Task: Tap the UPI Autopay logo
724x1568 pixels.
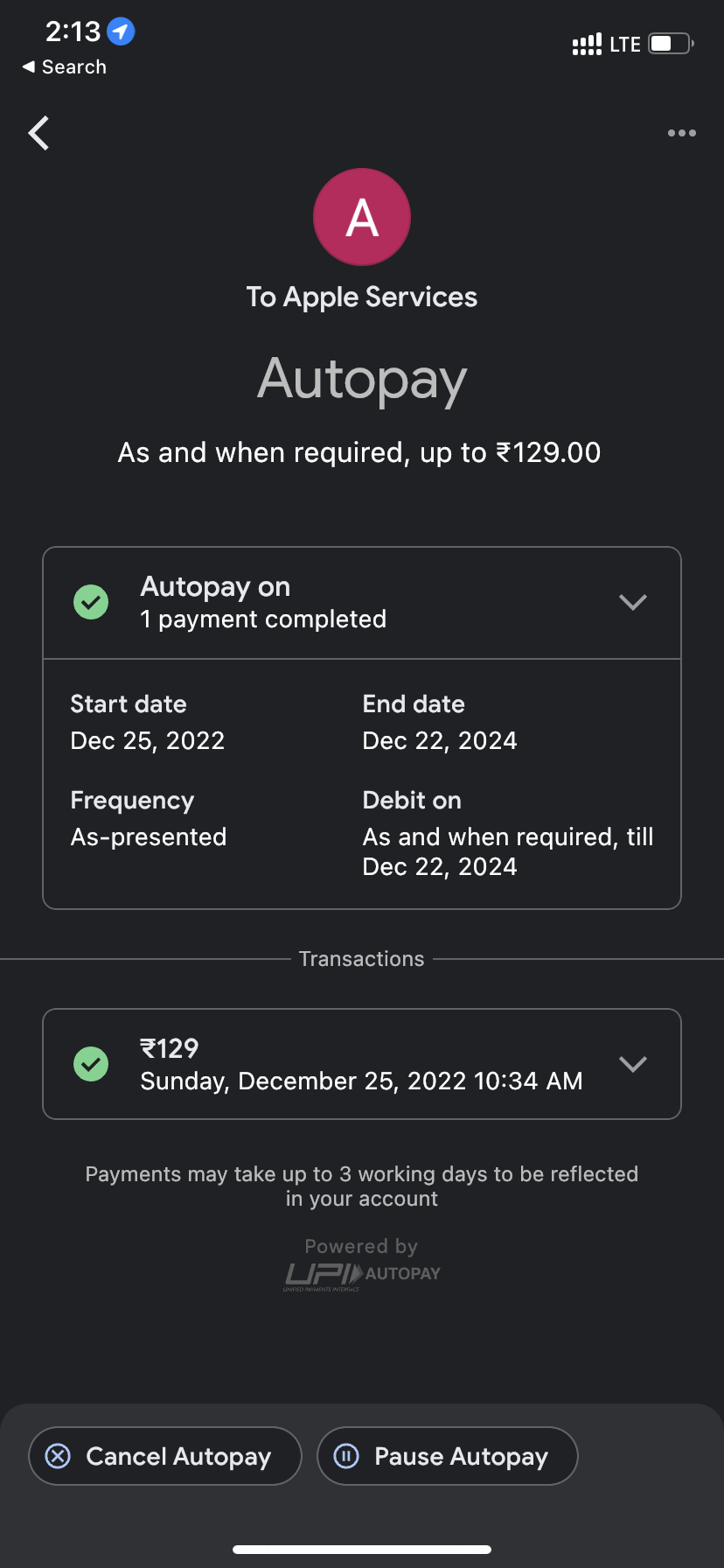Action: 362,1275
